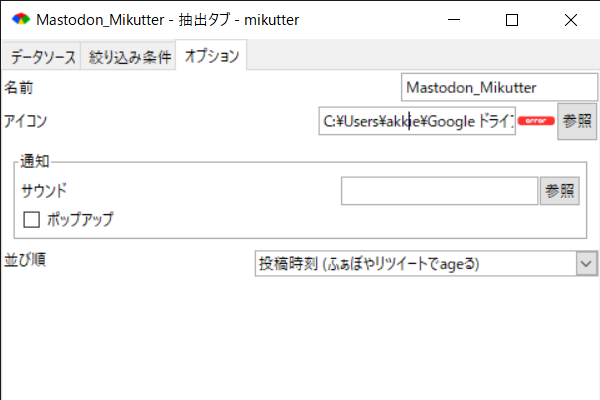Click the empty サウンド file field
Image resolution: width=600 pixels, height=400 pixels.
[439, 191]
